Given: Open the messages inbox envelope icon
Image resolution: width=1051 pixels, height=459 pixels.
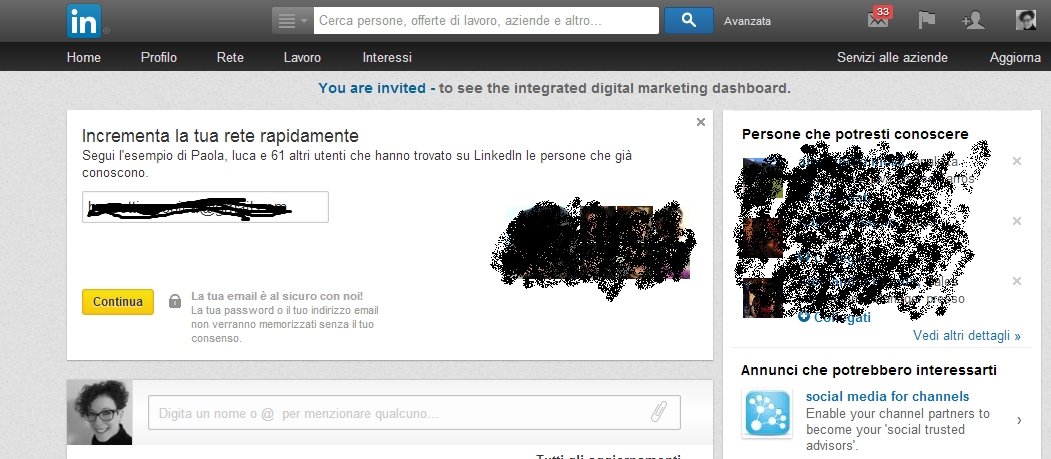Looking at the screenshot, I should tap(878, 20).
